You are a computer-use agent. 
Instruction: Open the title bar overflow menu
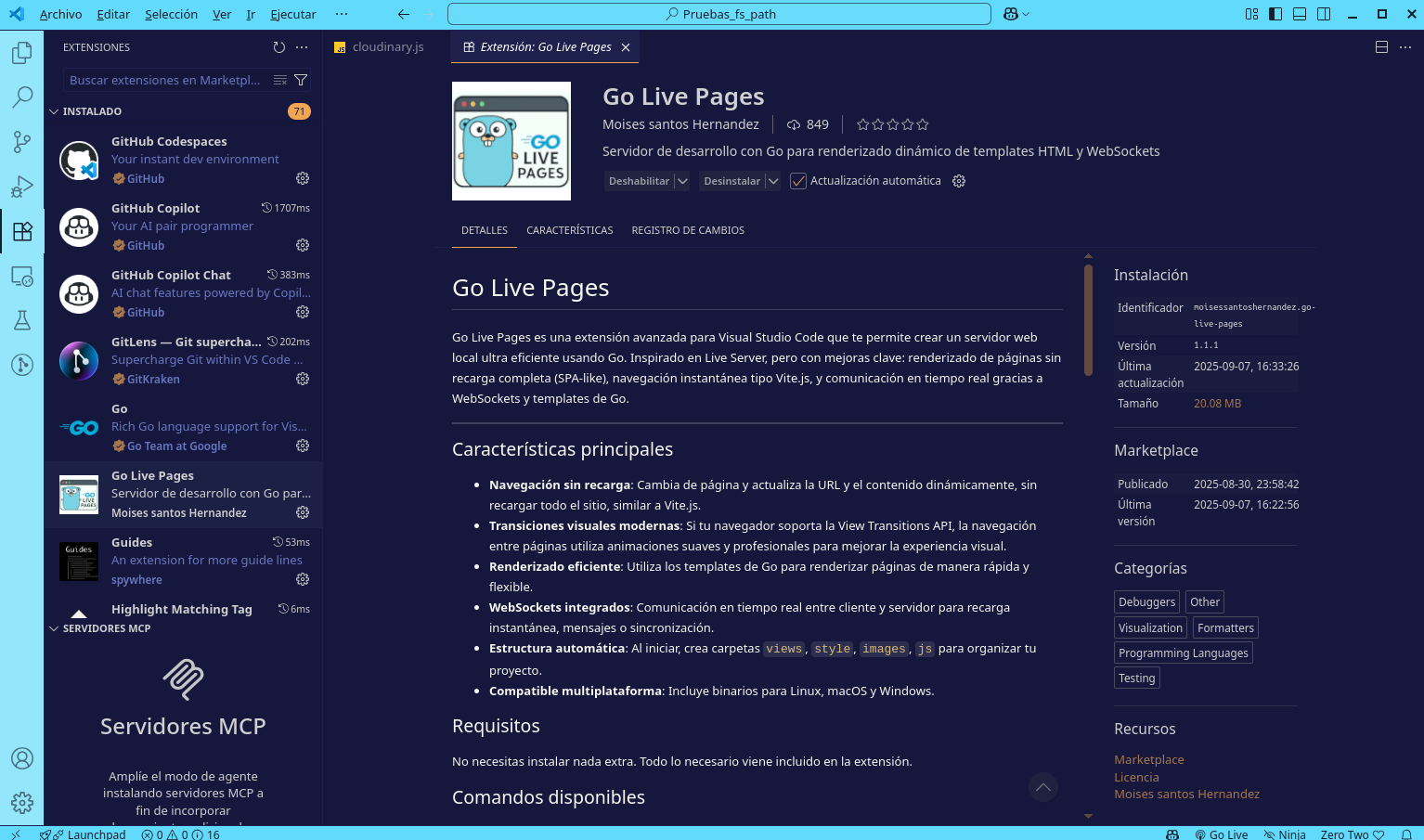342,14
